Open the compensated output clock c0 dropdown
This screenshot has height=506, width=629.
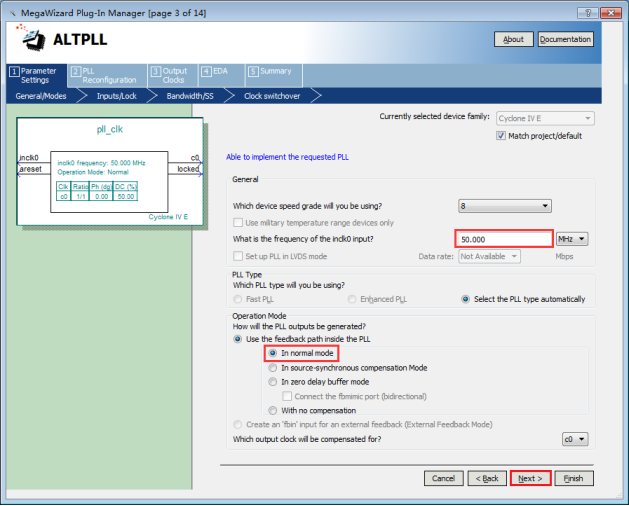point(575,439)
